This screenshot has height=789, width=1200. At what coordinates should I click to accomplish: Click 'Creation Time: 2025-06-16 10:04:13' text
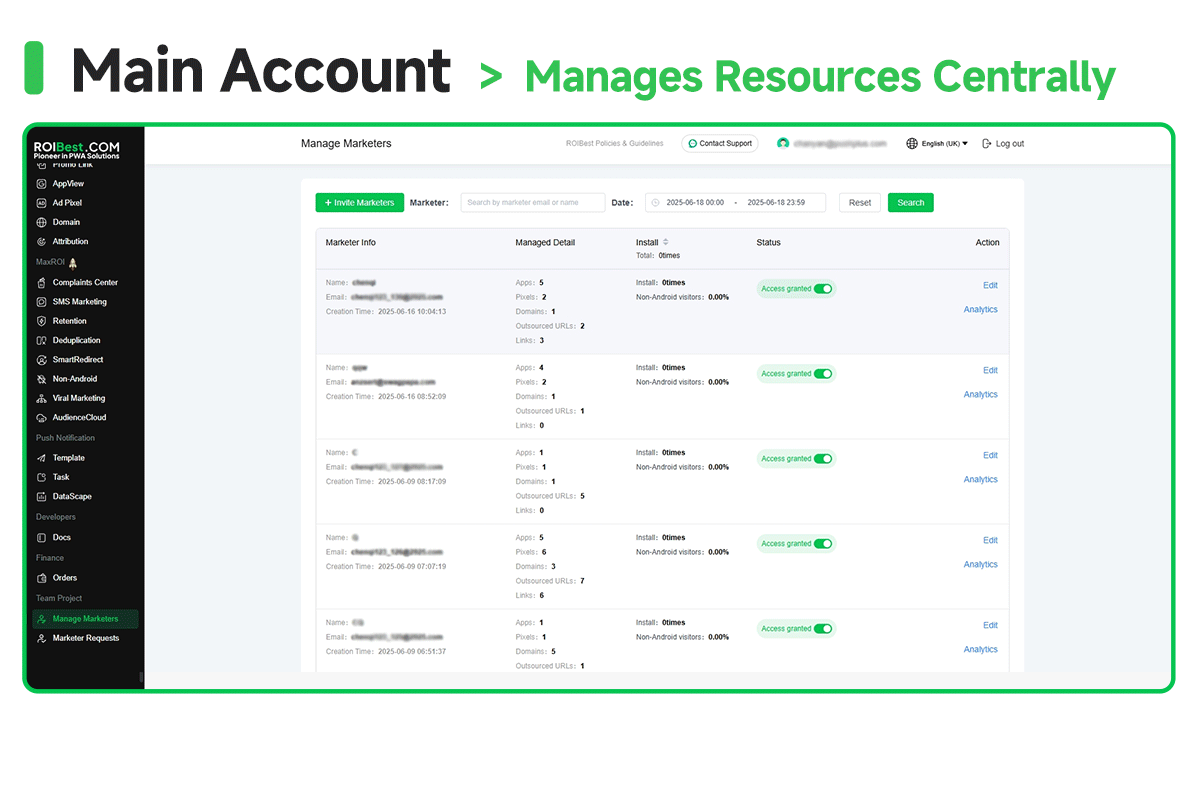coord(386,311)
